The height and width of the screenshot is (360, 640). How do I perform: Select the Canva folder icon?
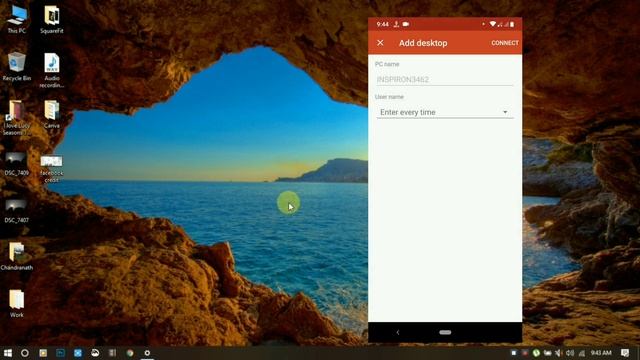pos(52,114)
